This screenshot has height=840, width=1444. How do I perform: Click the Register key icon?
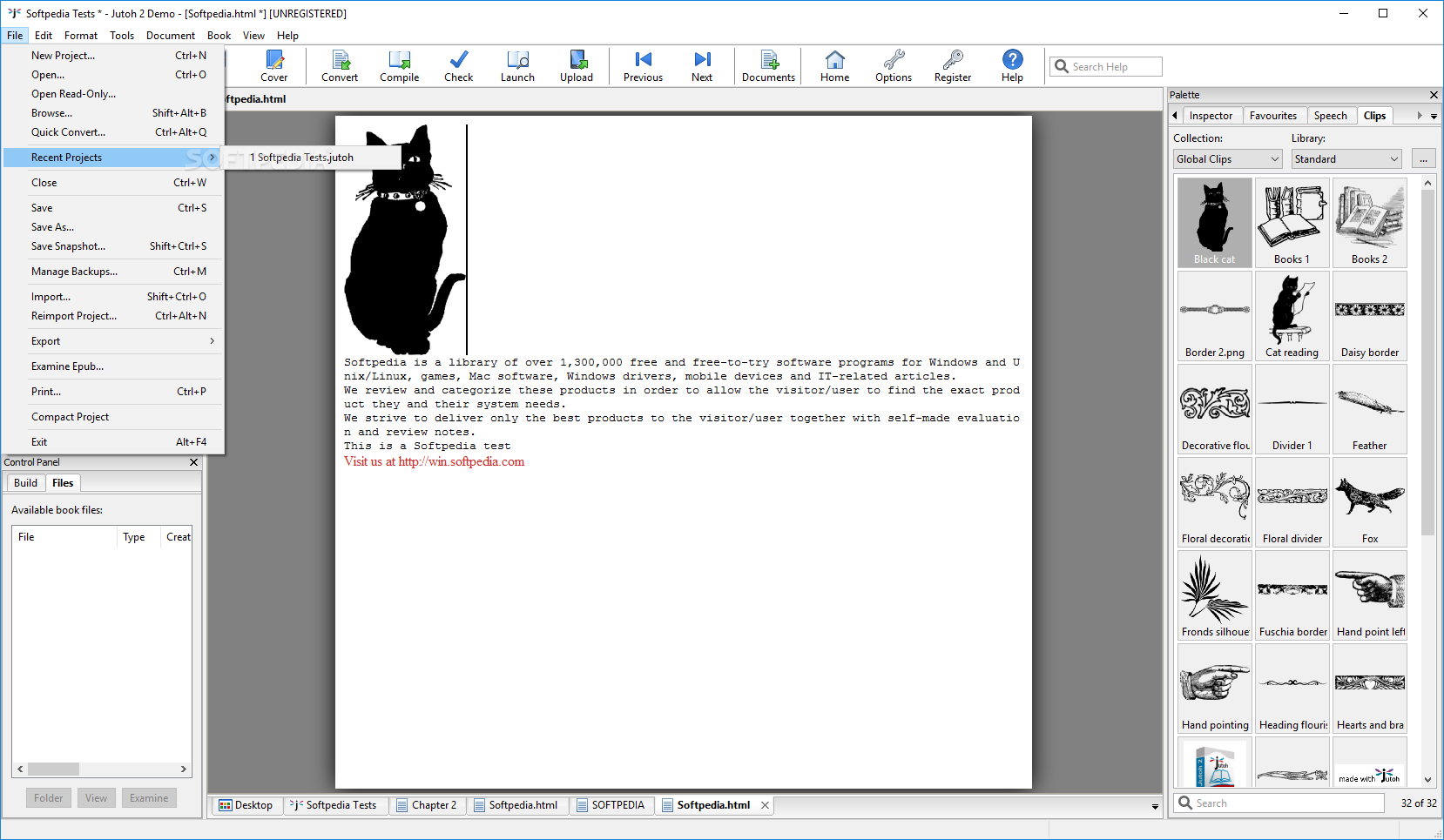tap(953, 66)
